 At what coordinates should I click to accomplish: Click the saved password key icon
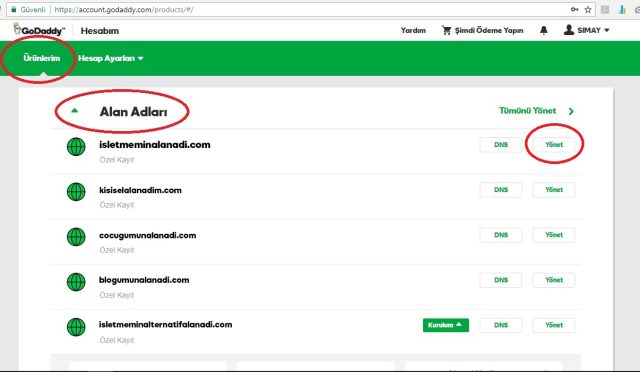tap(575, 9)
